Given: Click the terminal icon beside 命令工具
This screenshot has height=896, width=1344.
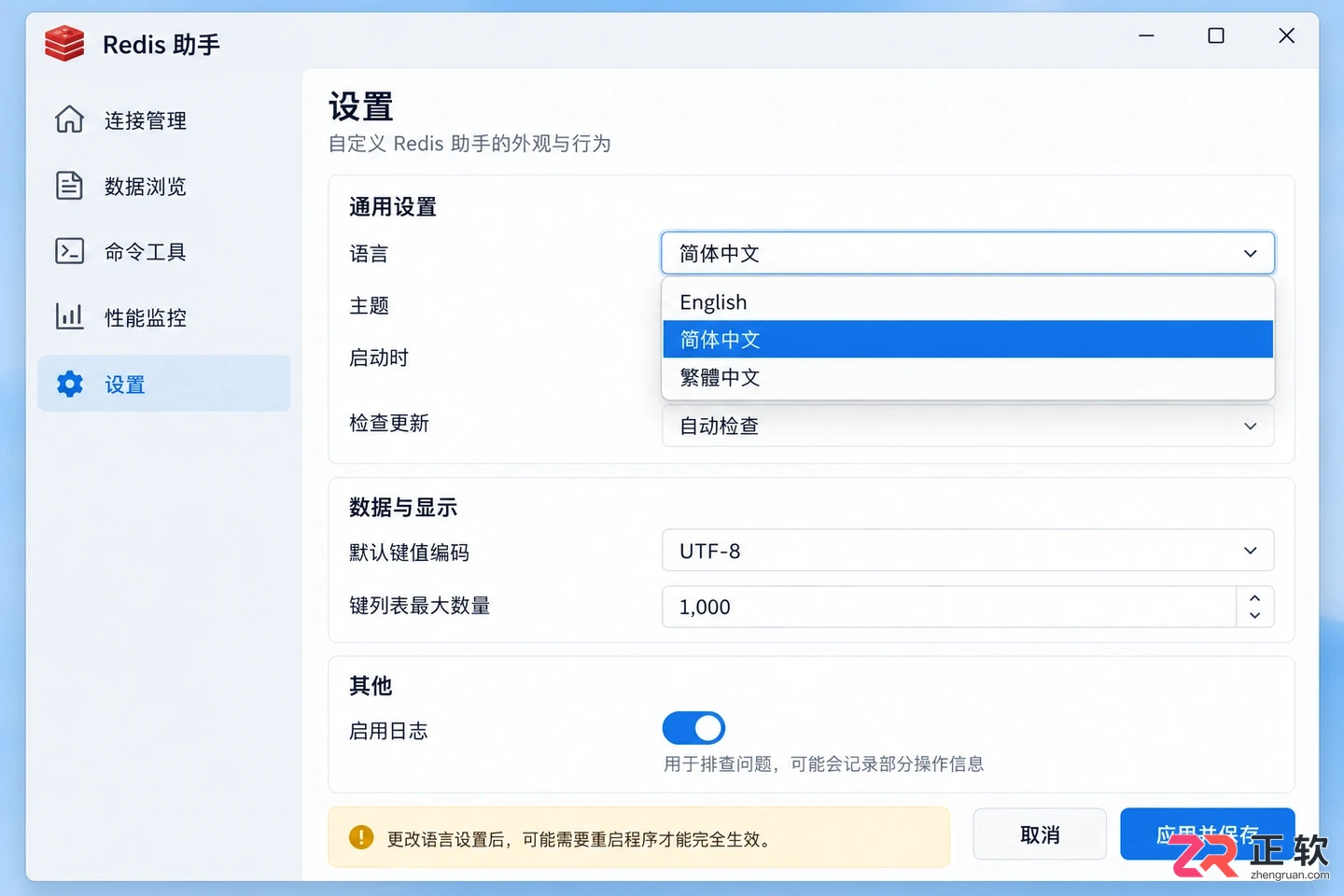Looking at the screenshot, I should click(x=69, y=251).
